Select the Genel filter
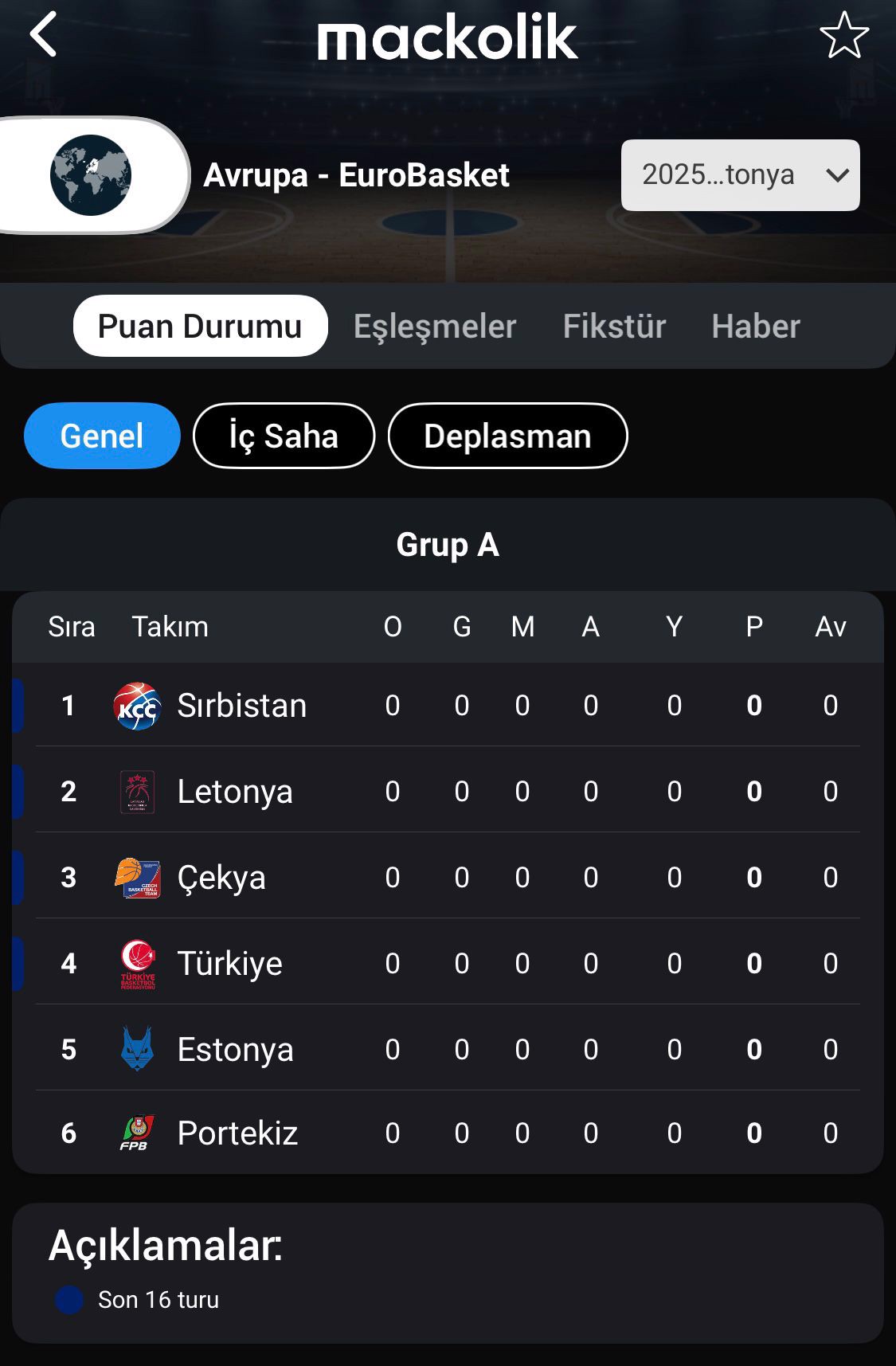Image resolution: width=896 pixels, height=1366 pixels. click(102, 436)
